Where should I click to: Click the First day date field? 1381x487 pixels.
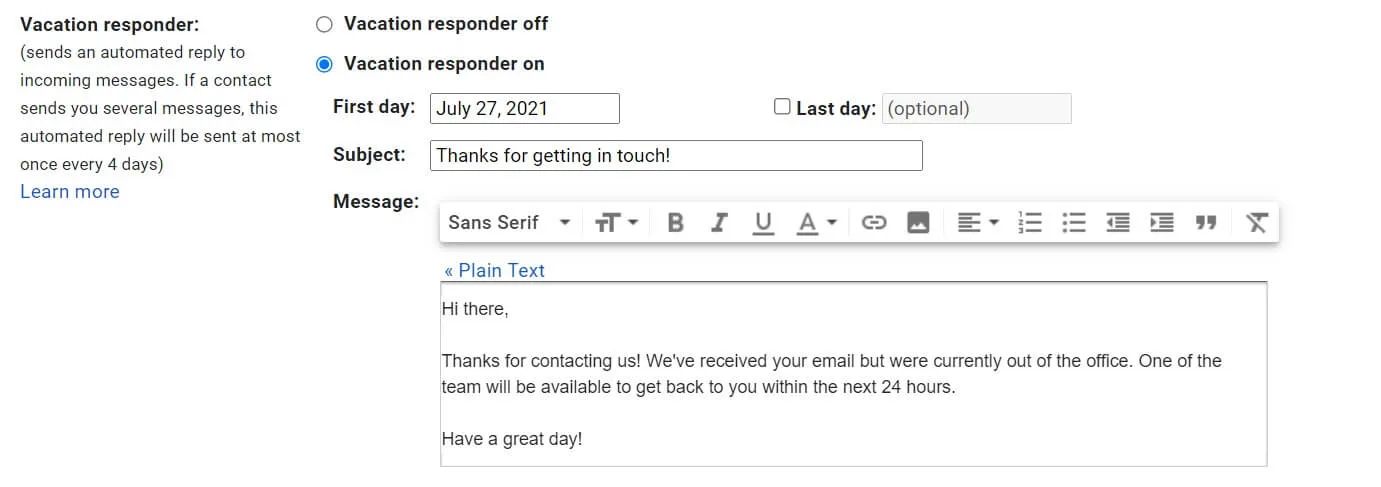pyautogui.click(x=524, y=109)
